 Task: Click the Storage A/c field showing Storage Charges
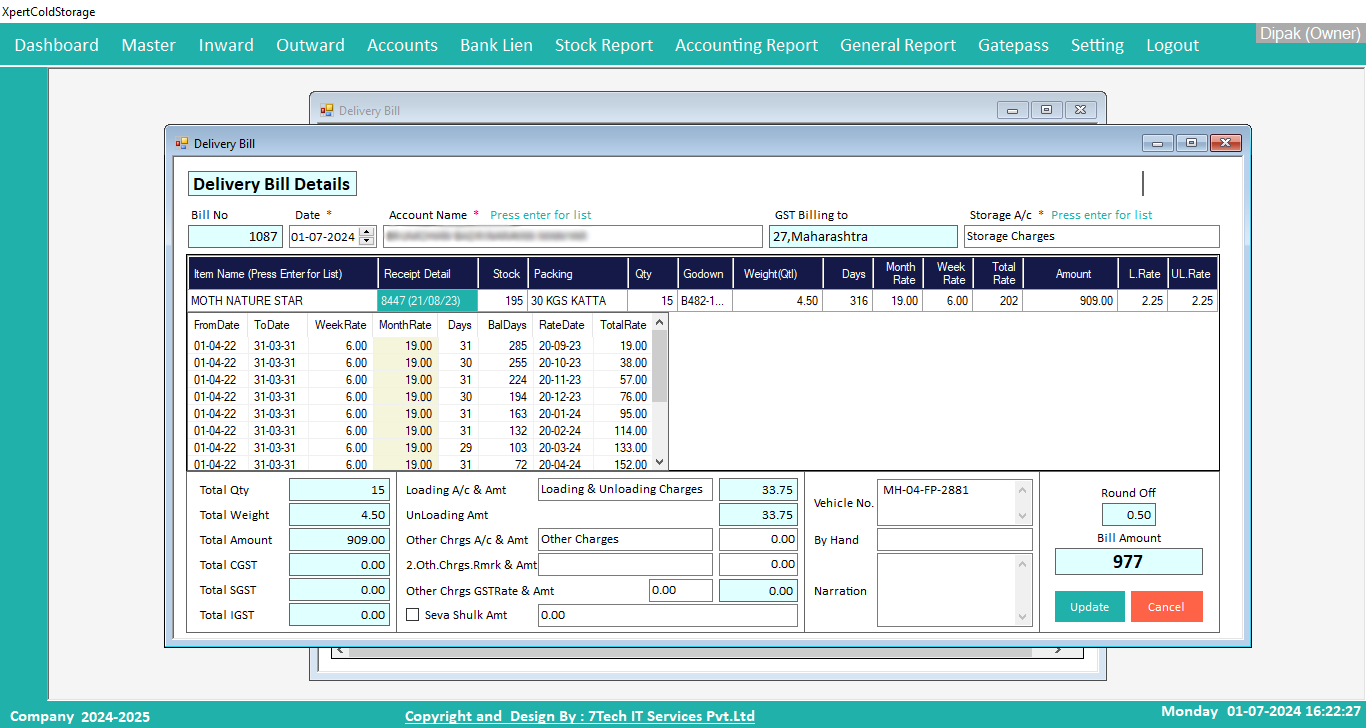click(1090, 237)
